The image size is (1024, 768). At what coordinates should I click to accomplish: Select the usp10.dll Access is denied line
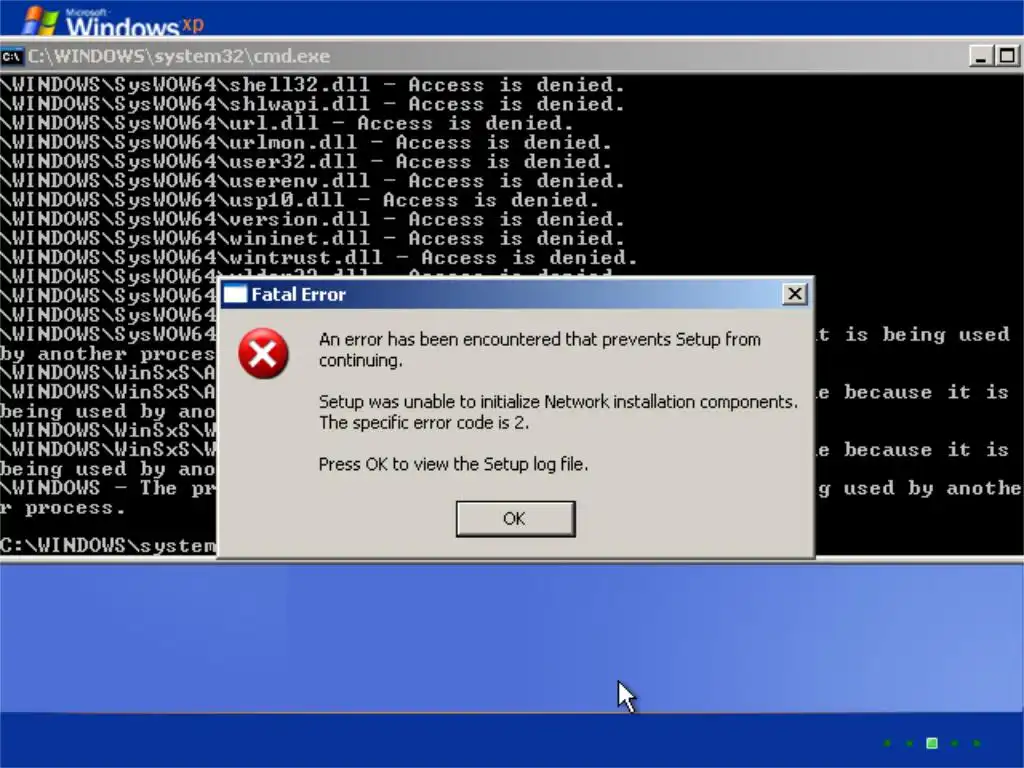pos(299,200)
